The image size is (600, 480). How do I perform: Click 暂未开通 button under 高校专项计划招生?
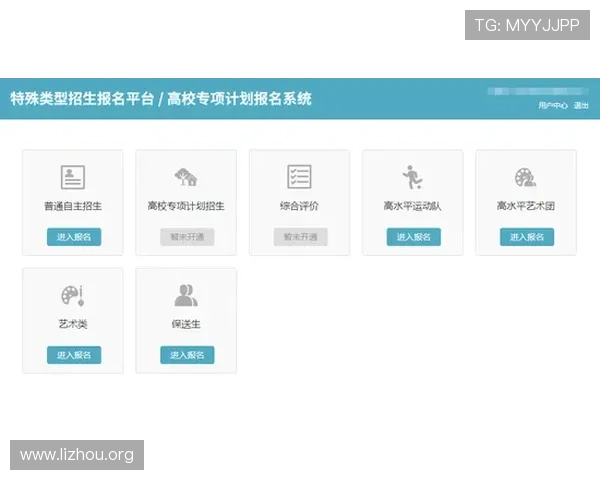(187, 237)
